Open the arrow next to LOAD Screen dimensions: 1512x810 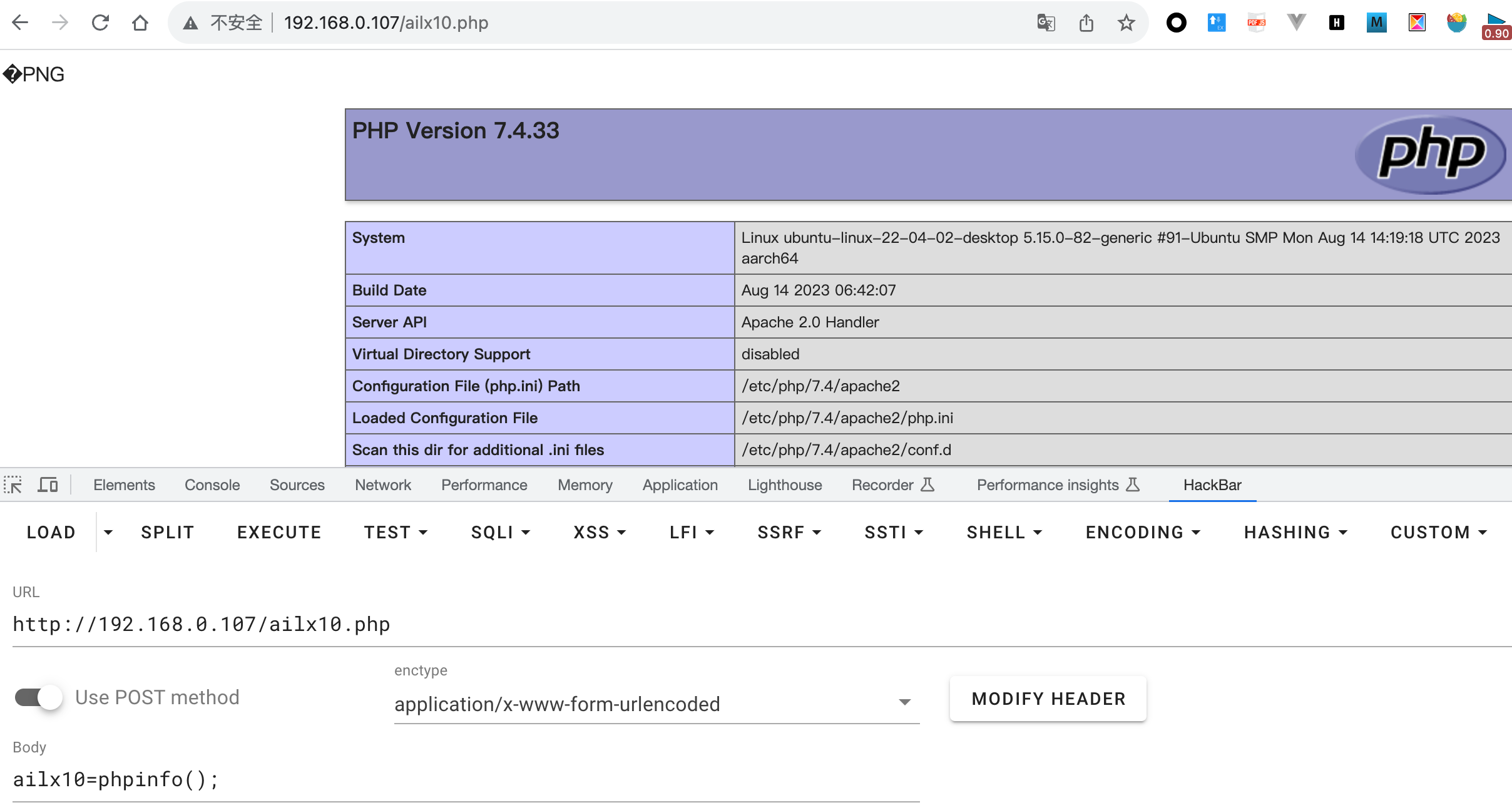pyautogui.click(x=108, y=532)
